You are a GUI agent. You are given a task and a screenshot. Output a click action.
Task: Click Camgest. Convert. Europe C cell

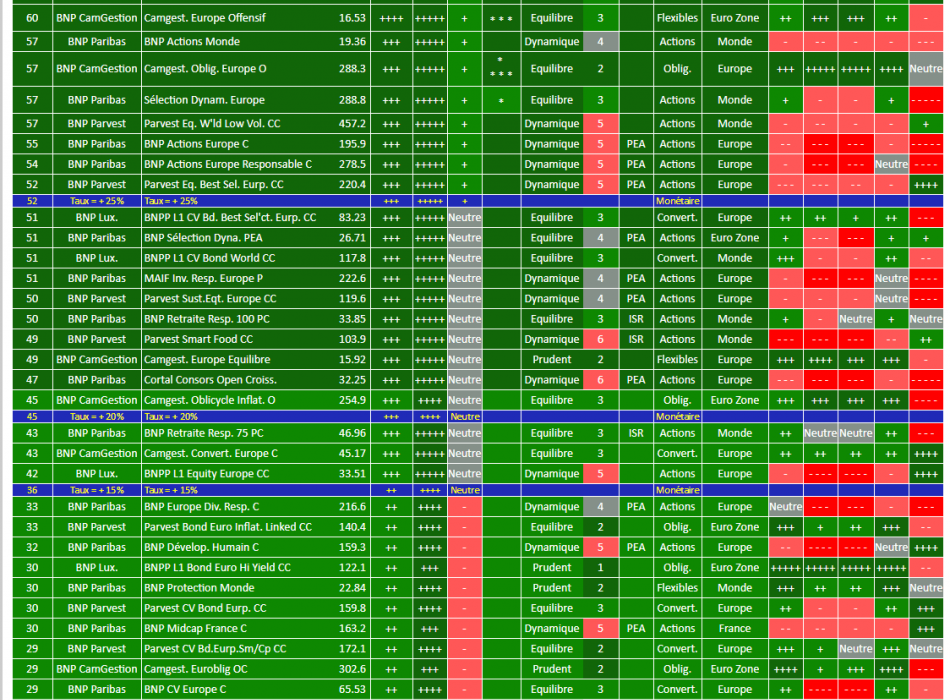[x=211, y=453]
